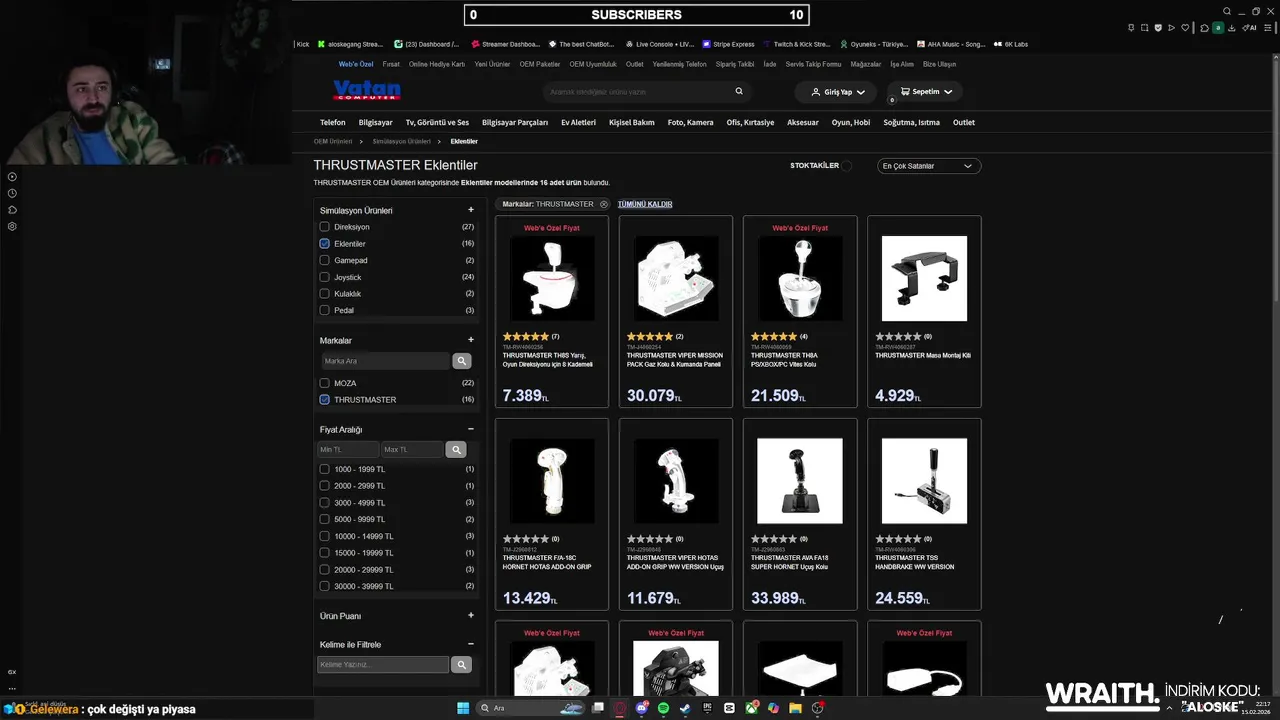Open the Foto, Kamera menu
This screenshot has width=1280, height=720.
pos(690,122)
